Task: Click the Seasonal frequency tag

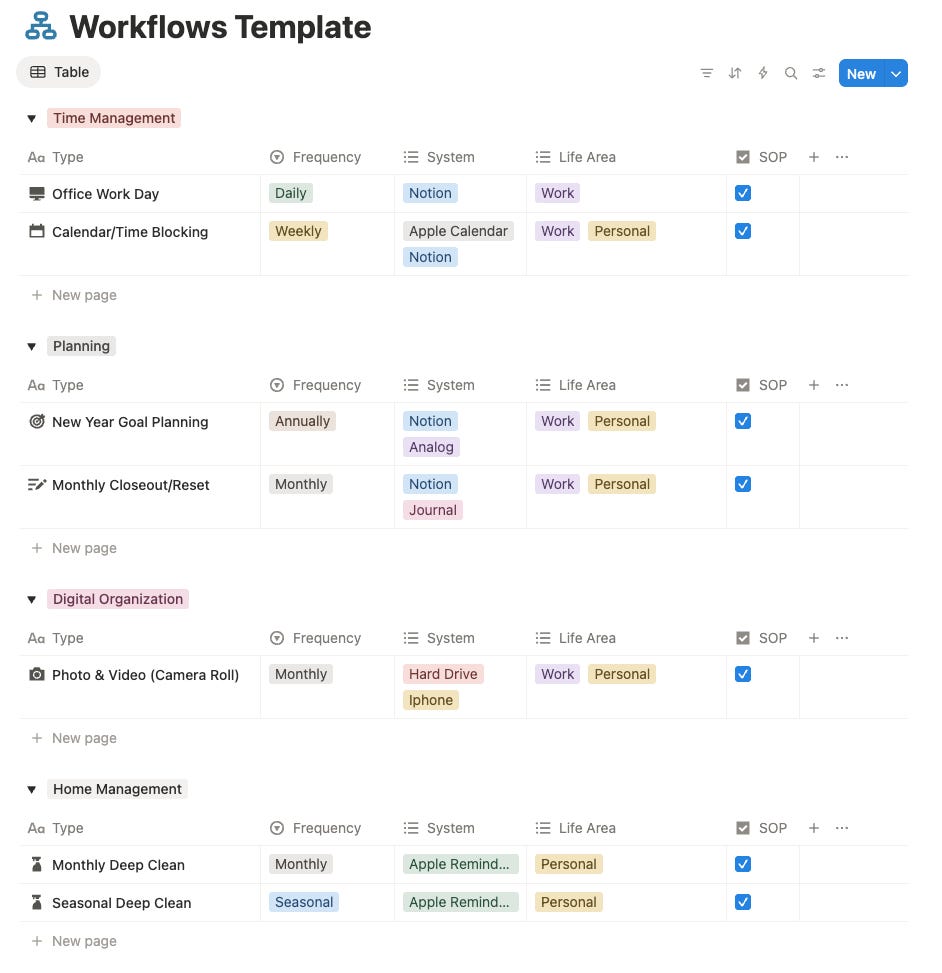Action: coord(303,902)
